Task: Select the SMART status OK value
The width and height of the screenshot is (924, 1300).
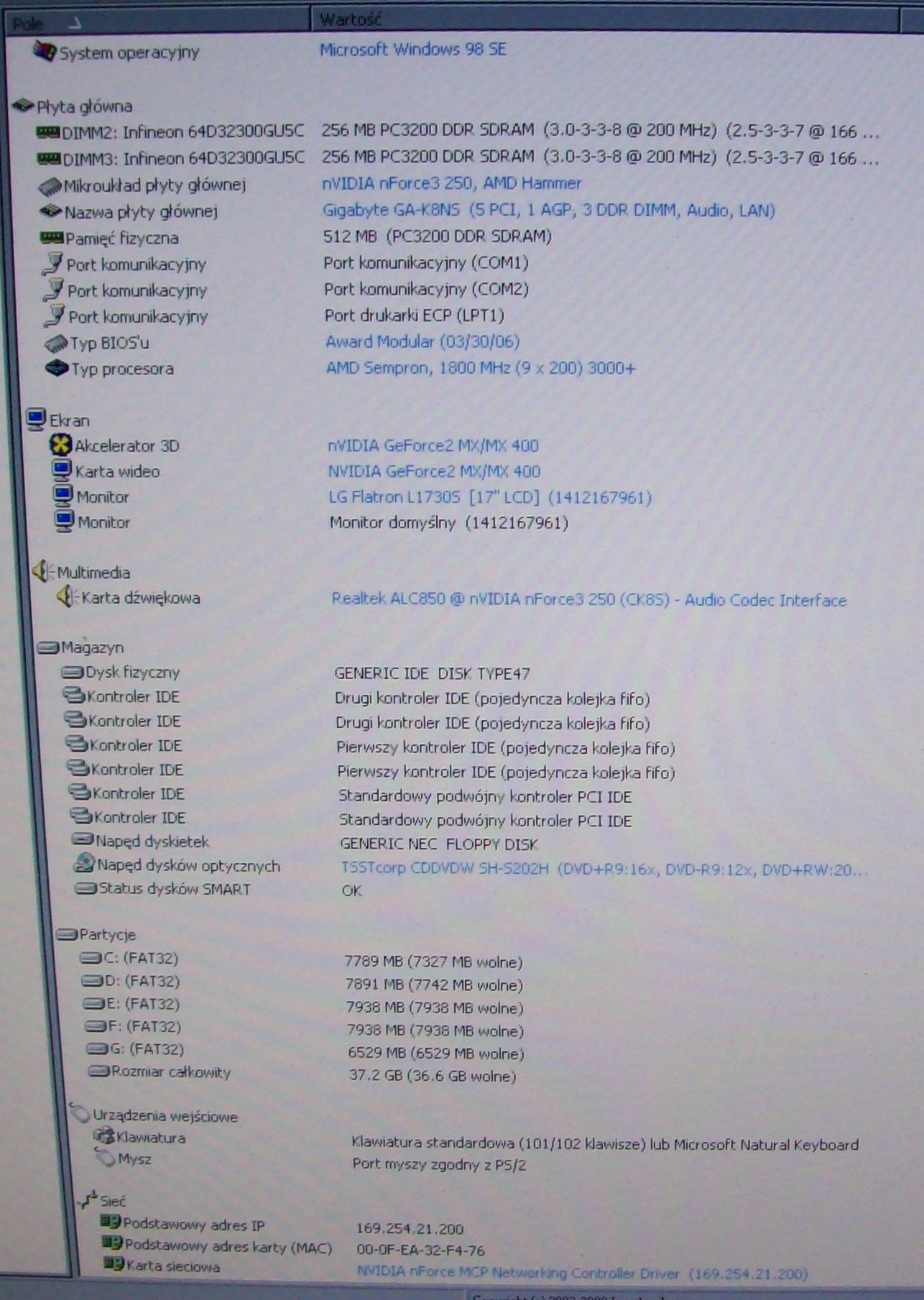Action: coord(351,890)
